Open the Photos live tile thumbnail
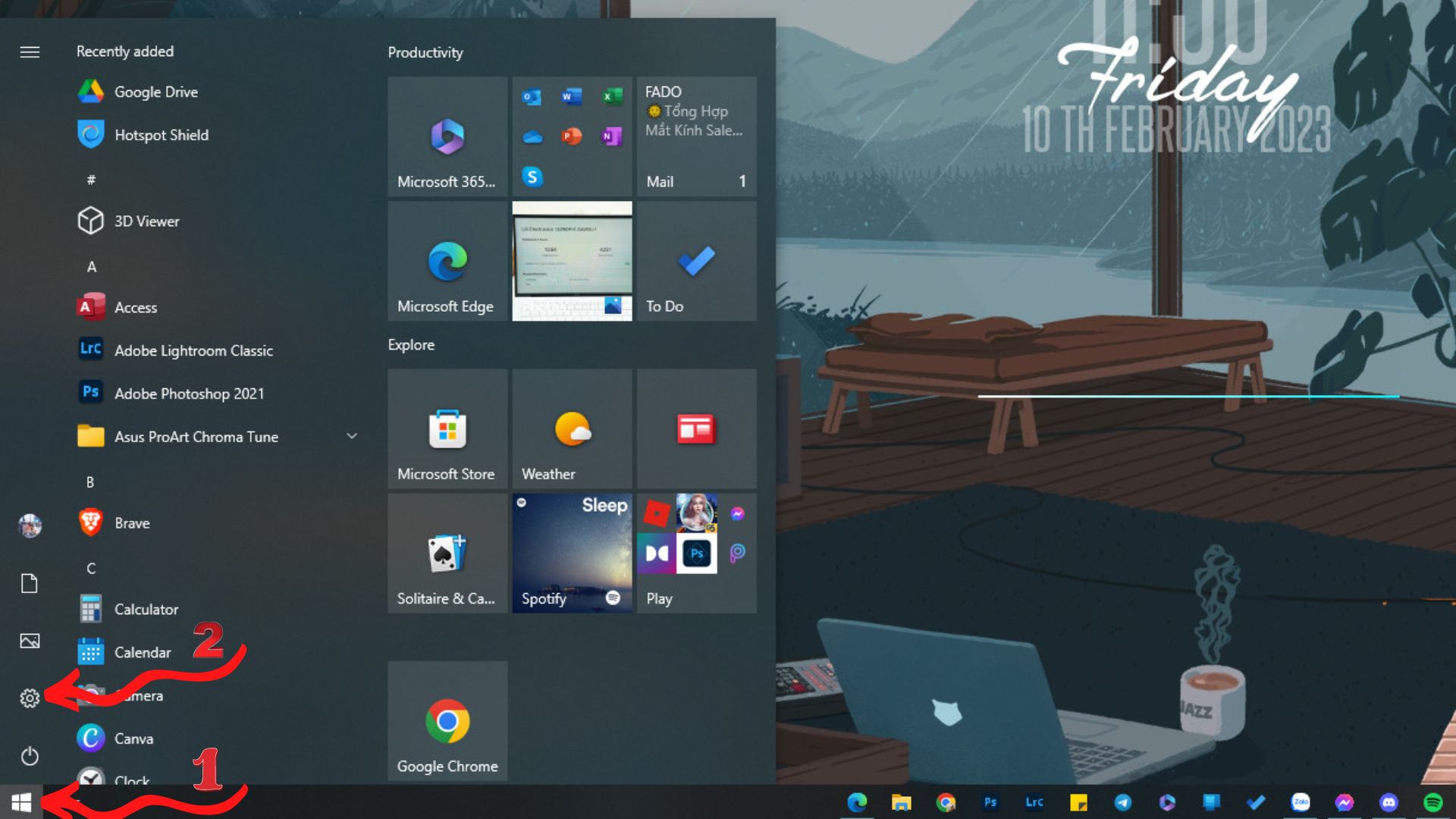 tap(572, 261)
